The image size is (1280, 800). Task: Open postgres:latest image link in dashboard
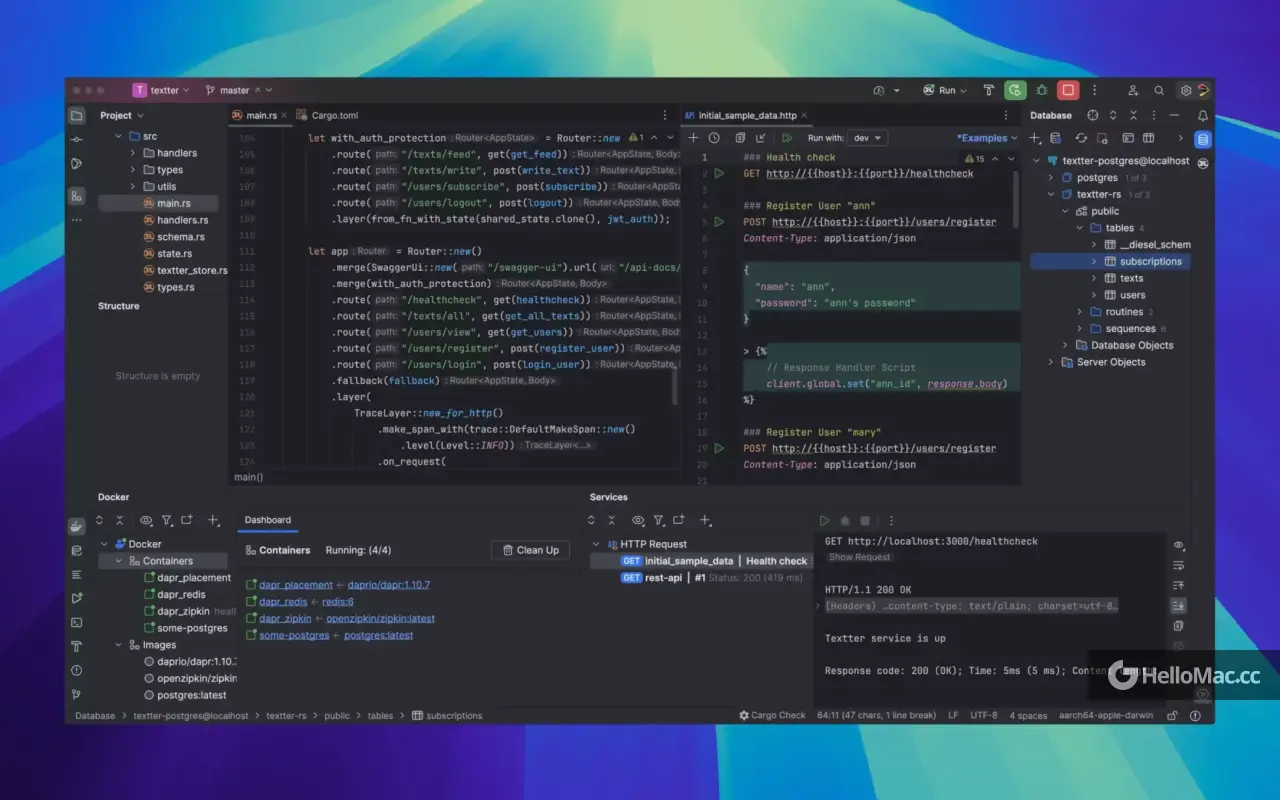379,635
